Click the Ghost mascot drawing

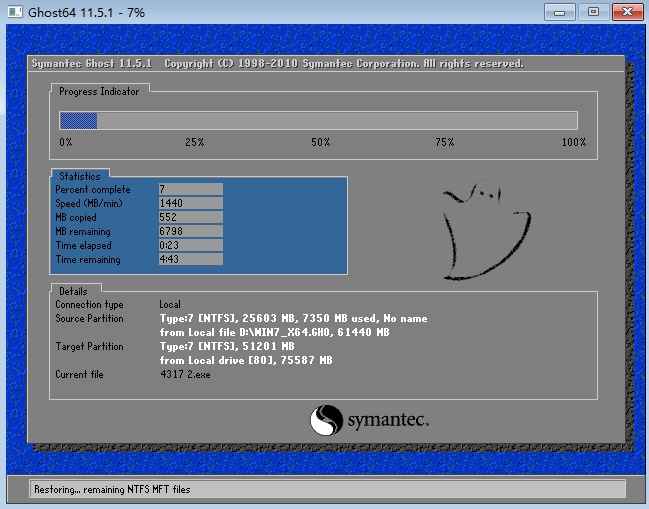479,231
